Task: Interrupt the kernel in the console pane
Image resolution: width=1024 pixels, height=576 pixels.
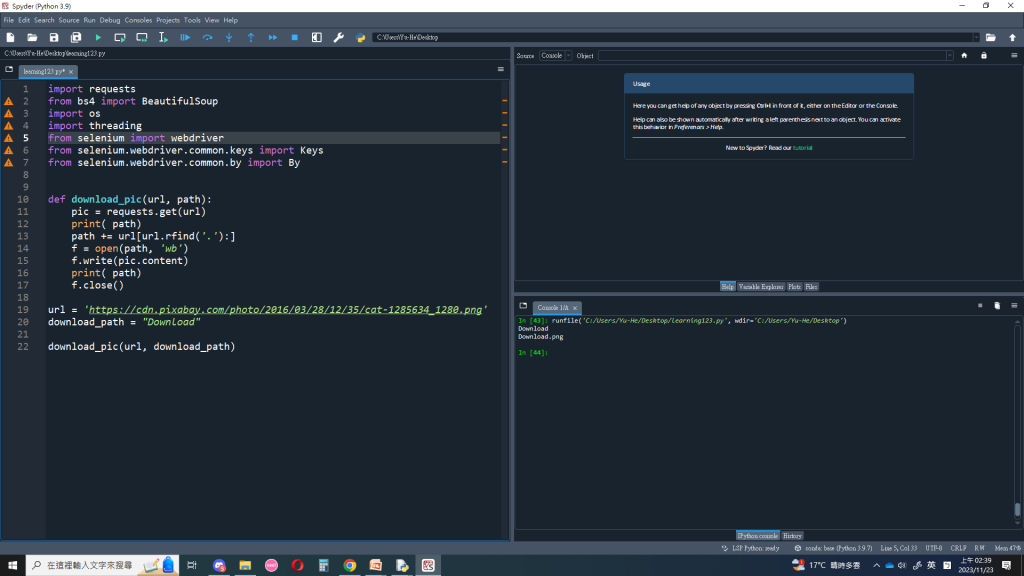Action: [980, 306]
